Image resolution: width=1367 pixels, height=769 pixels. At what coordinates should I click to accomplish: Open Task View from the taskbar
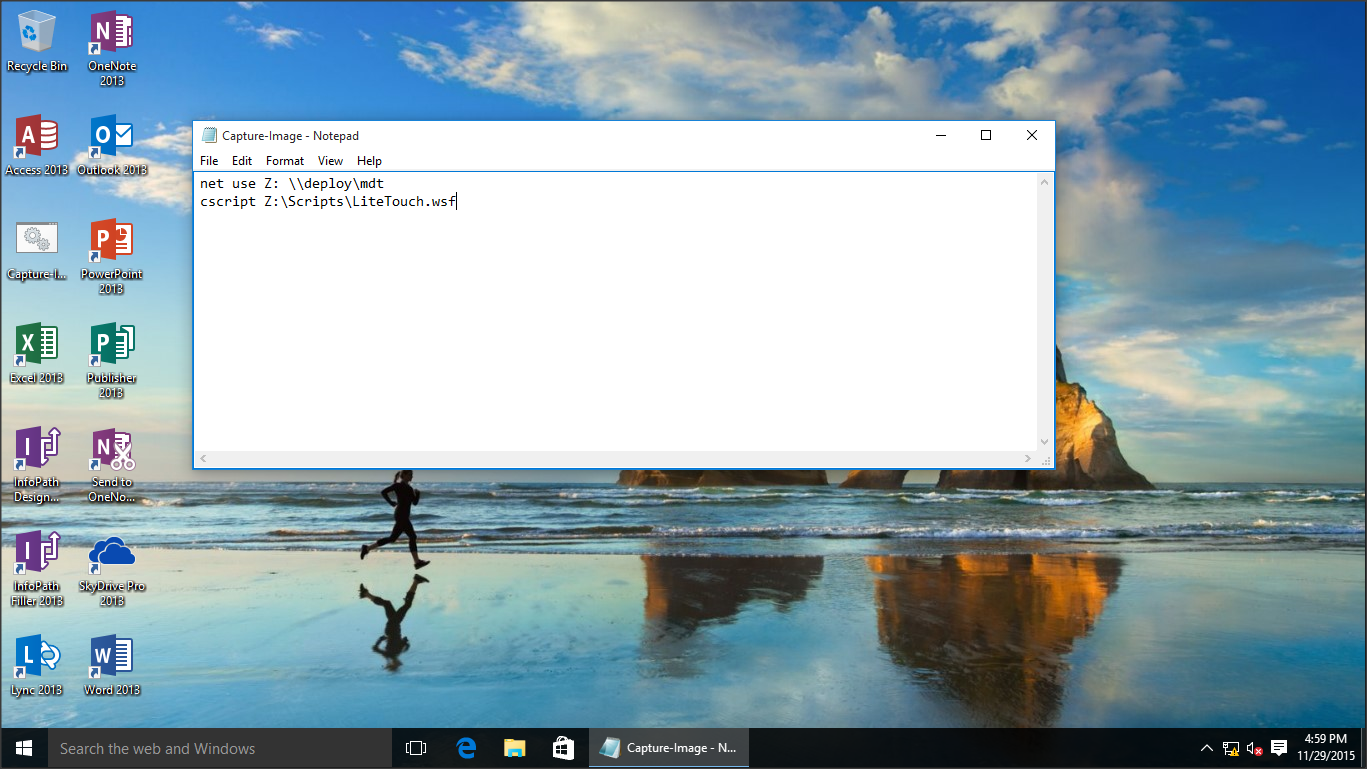click(416, 748)
